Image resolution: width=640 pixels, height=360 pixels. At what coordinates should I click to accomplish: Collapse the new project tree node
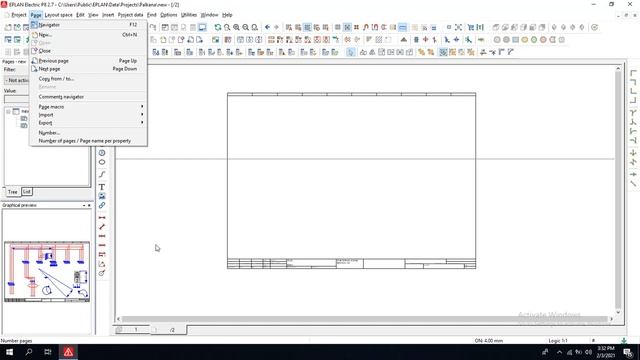coord(8,111)
